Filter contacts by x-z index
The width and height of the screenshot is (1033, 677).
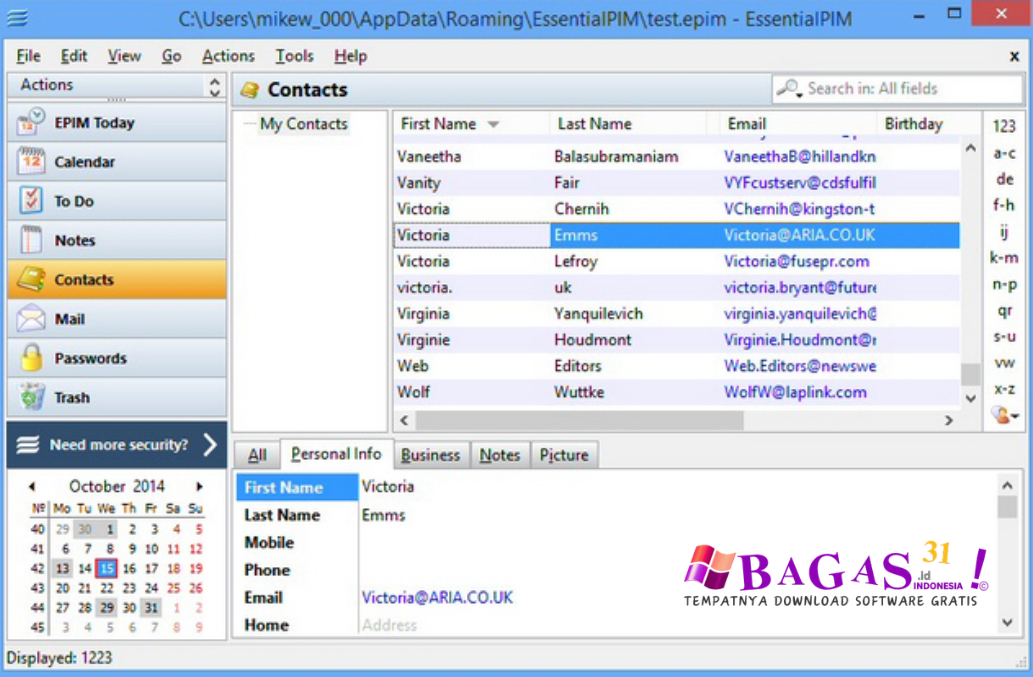click(1004, 390)
